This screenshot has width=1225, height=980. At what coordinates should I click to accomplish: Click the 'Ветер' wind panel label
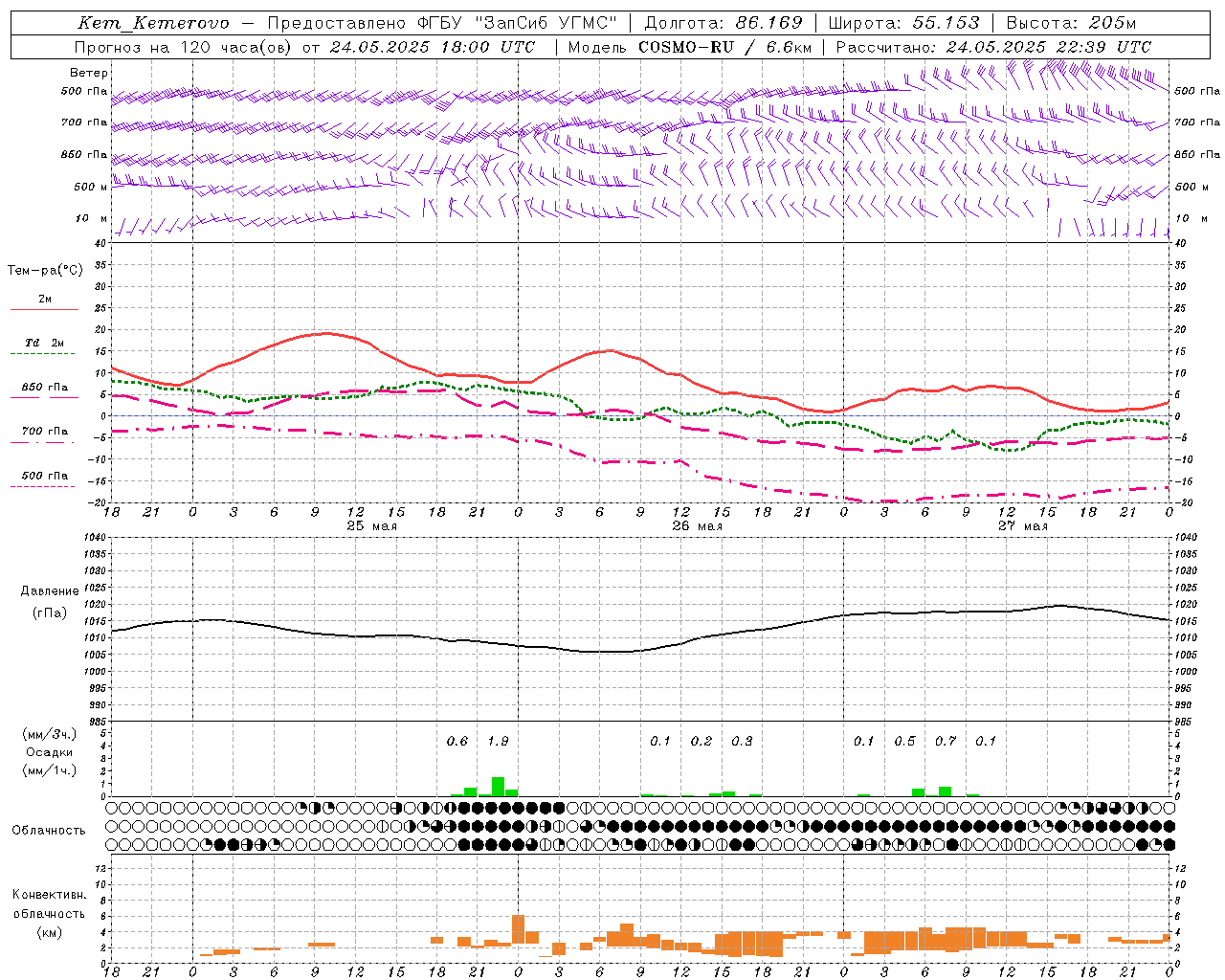click(x=89, y=73)
